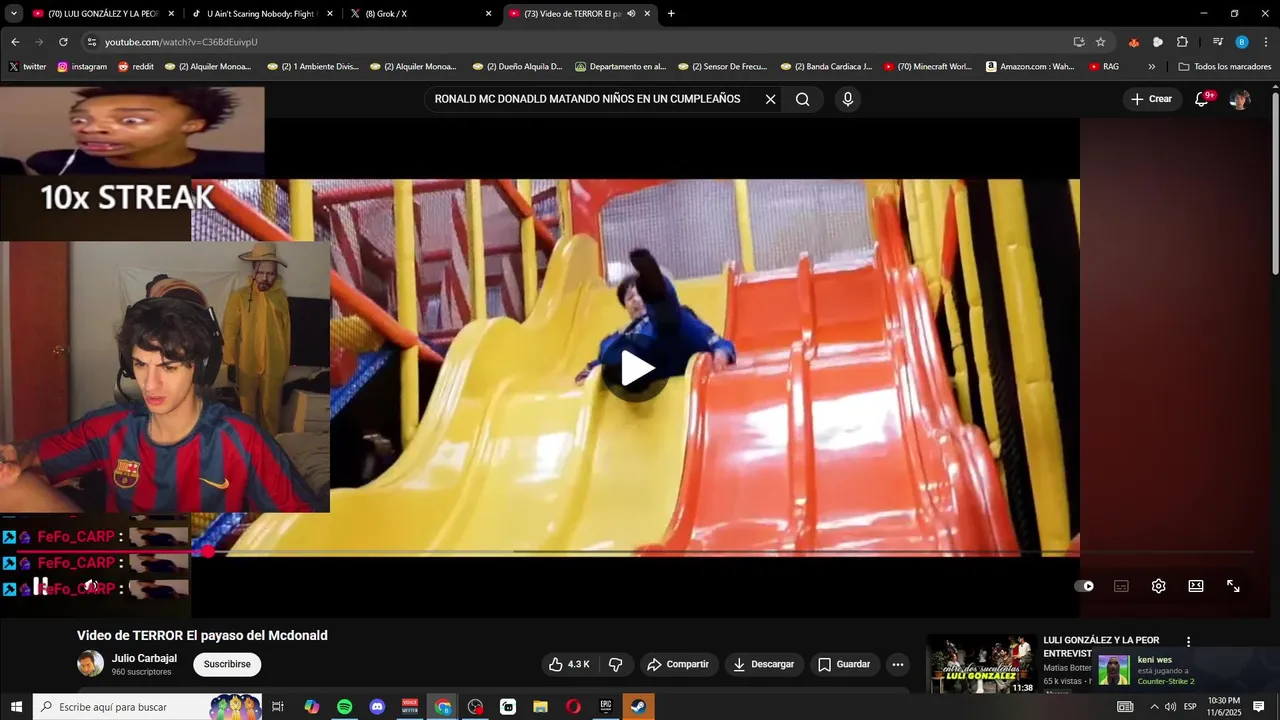
Task: Open the Crear menu
Action: 1151,99
